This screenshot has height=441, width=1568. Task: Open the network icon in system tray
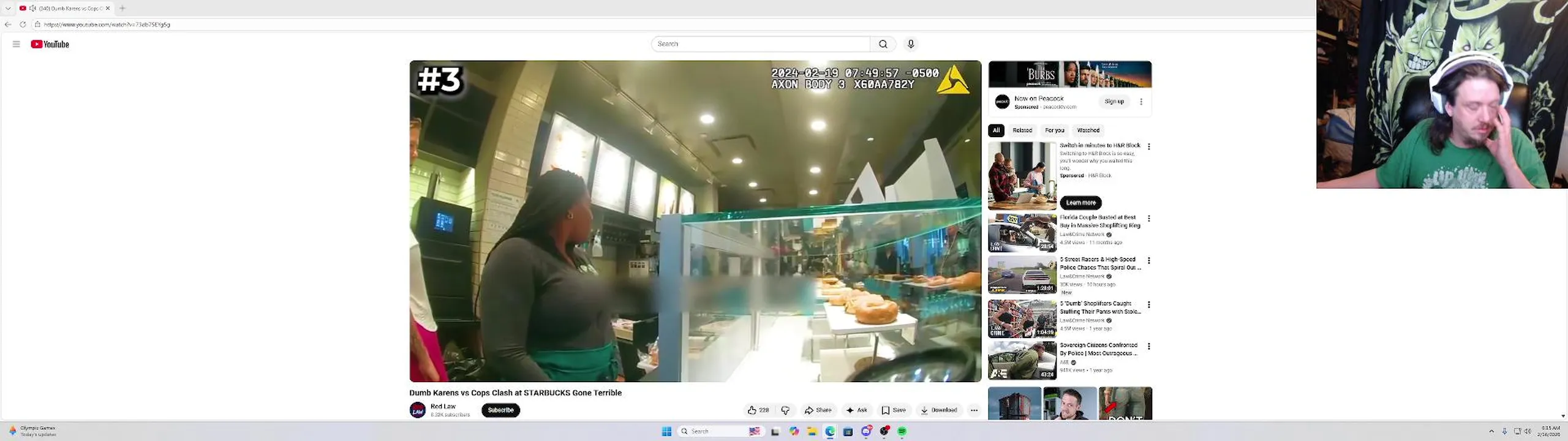[1517, 432]
